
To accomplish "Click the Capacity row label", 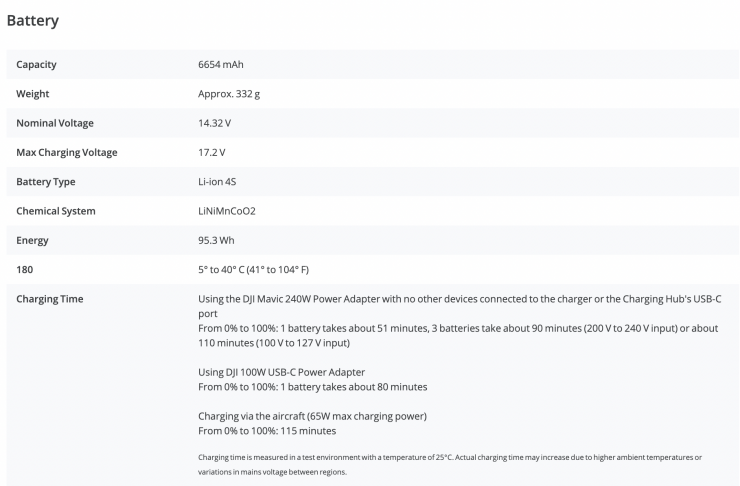I will pos(36,65).
